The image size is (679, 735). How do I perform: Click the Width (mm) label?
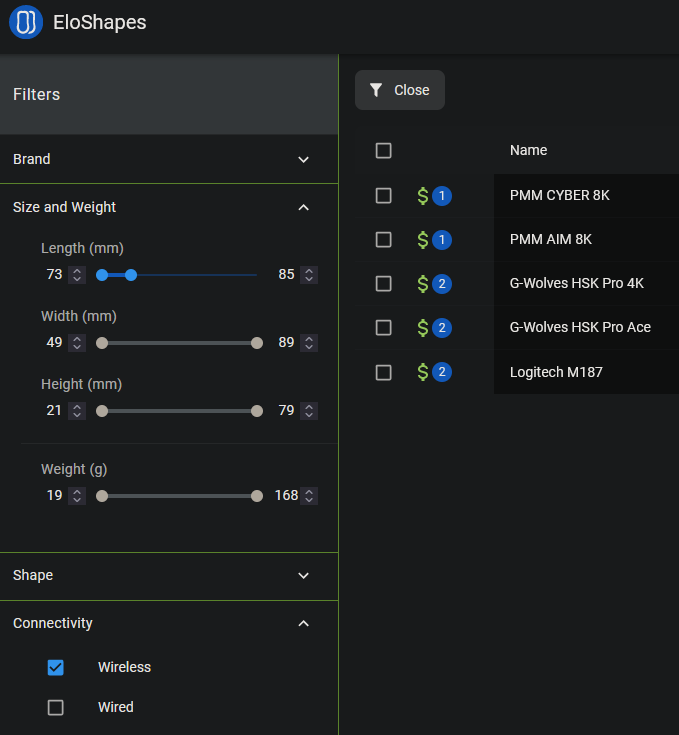pos(79,316)
